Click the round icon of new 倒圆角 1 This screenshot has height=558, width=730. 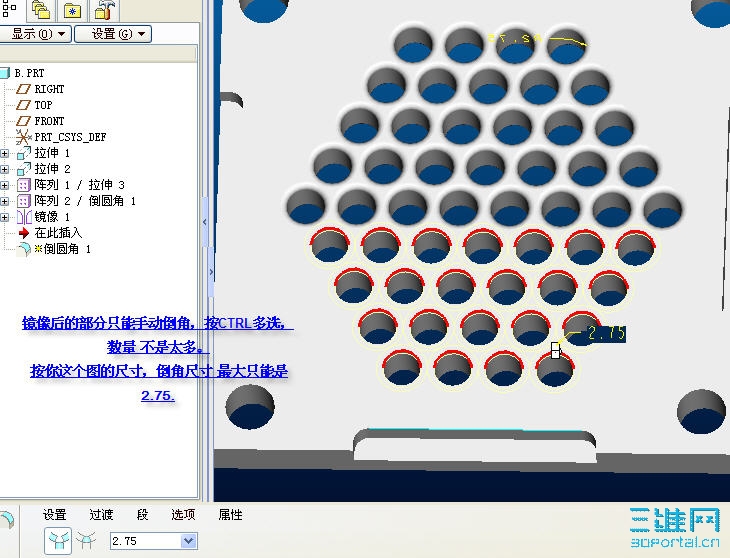tap(23, 249)
